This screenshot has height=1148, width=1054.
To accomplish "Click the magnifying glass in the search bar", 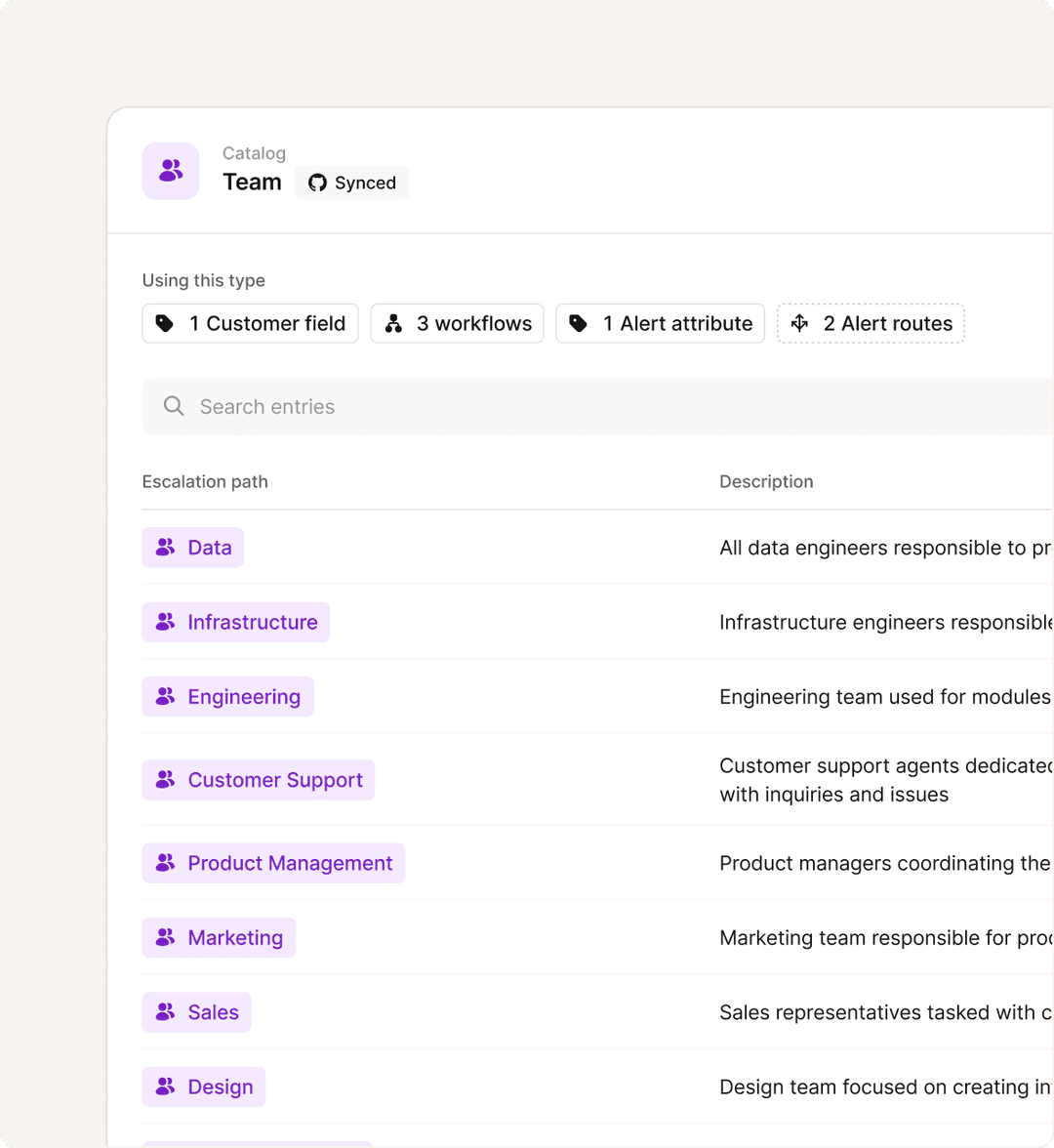I will pos(174,406).
